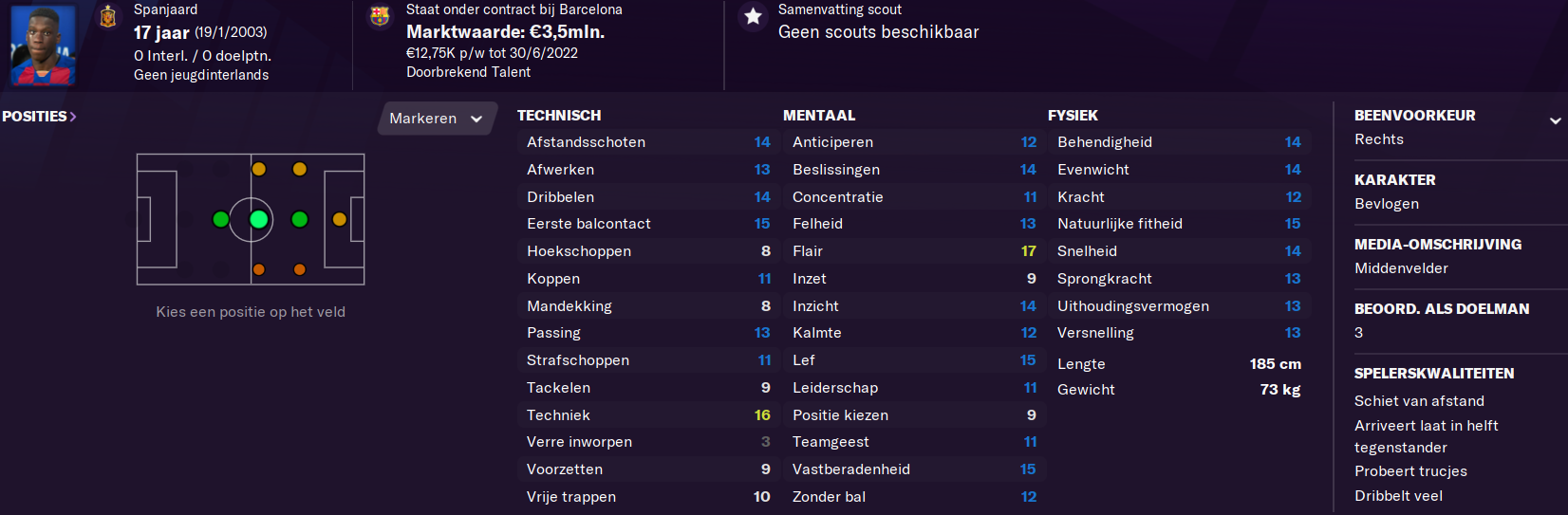Click the Flair attribute row
This screenshot has width=1568, height=515.
pyautogui.click(x=913, y=251)
